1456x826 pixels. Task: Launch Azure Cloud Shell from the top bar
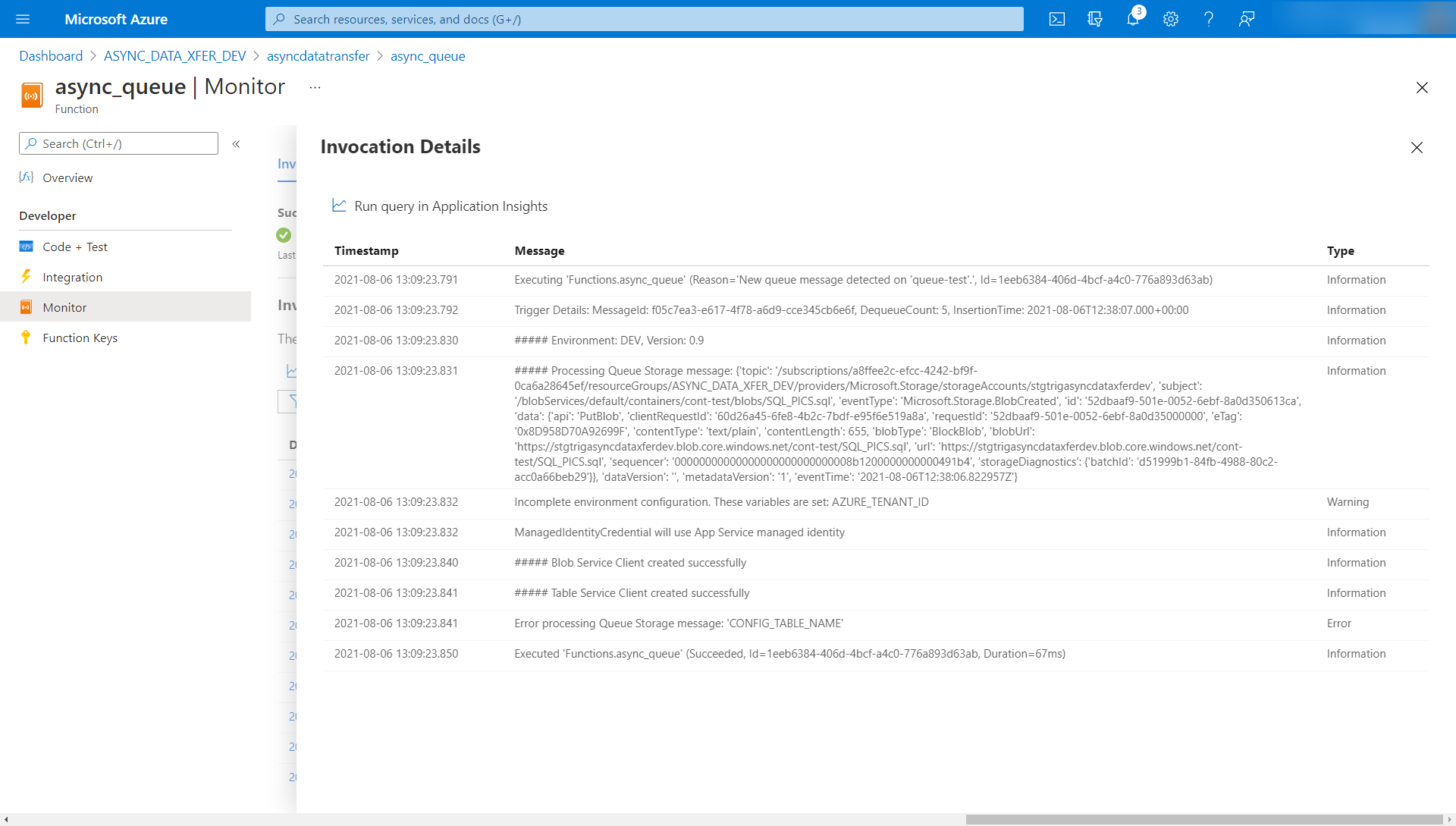point(1056,19)
